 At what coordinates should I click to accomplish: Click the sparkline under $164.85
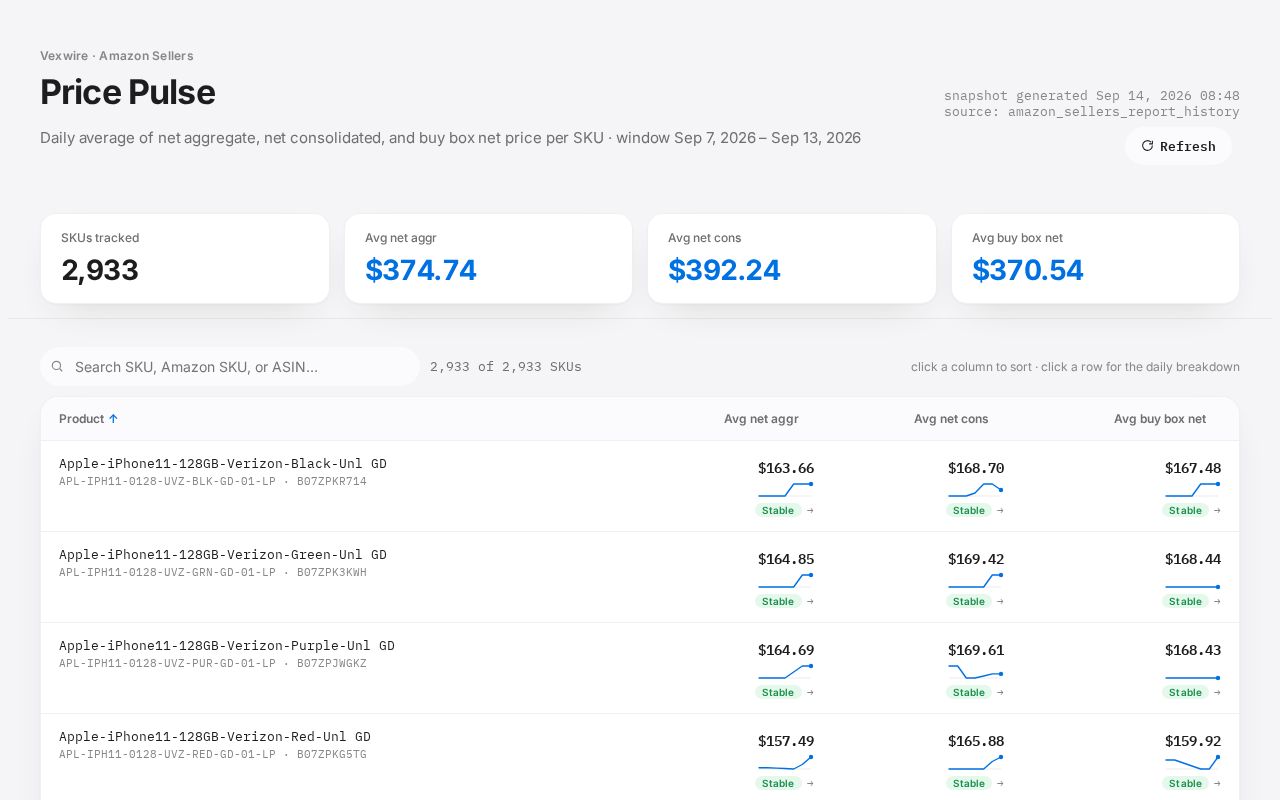coord(786,580)
